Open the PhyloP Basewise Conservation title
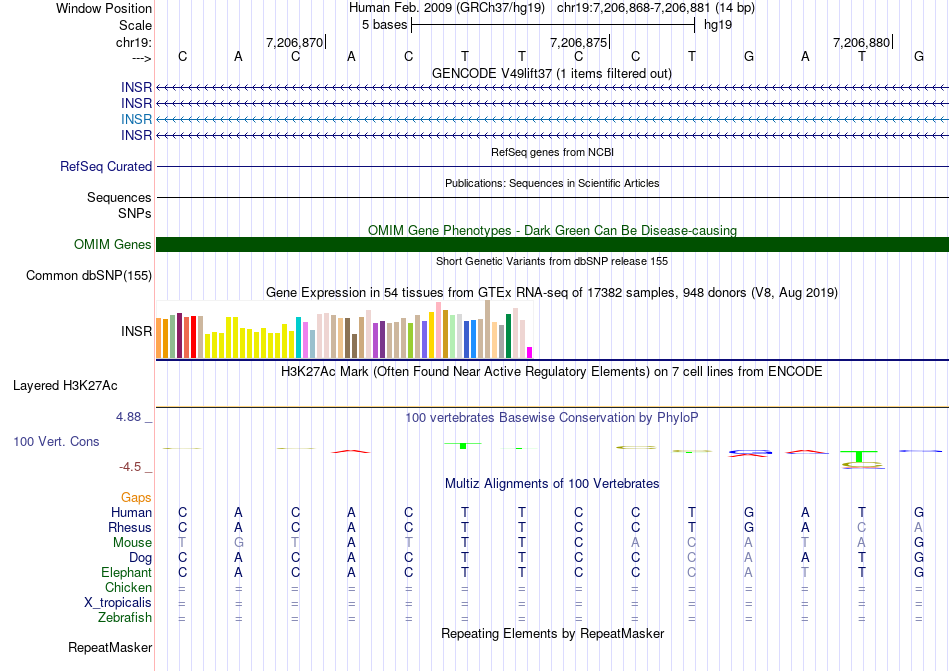950x671 pixels. [552, 417]
